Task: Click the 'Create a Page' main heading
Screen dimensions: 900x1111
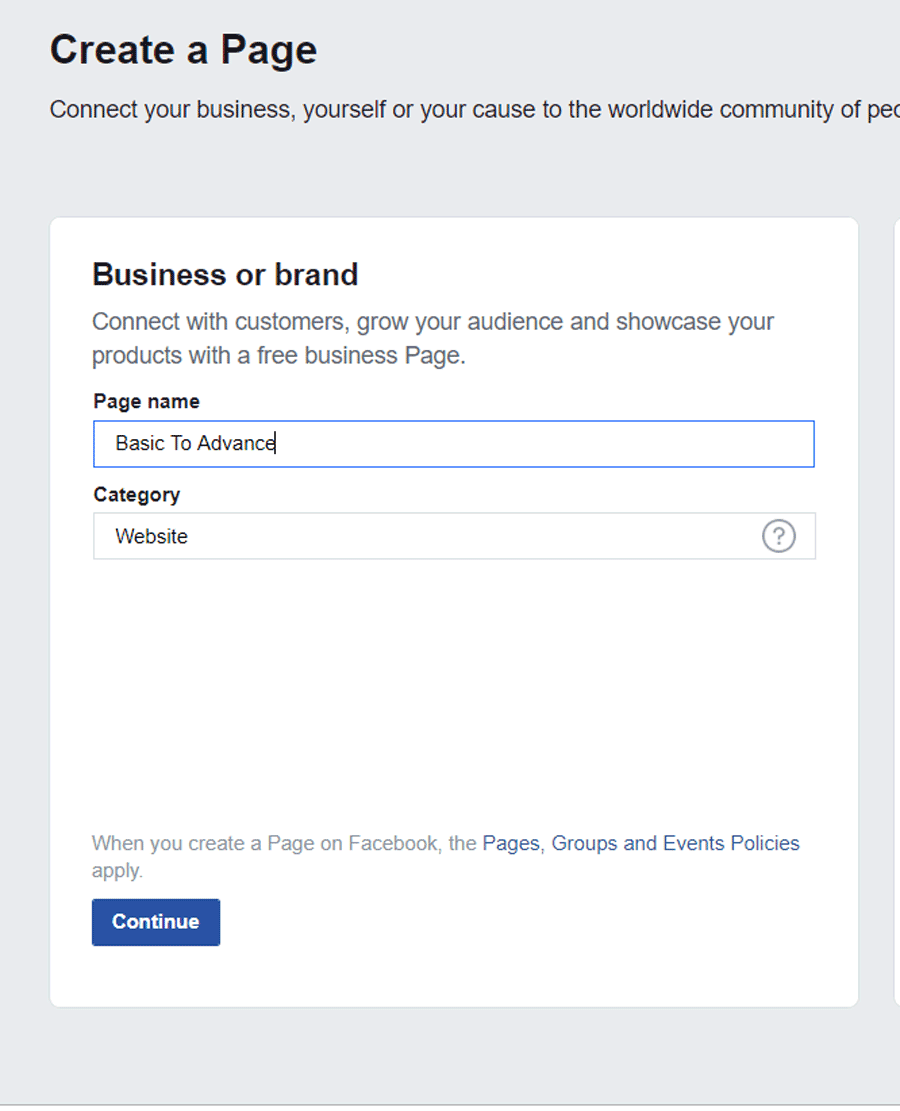Action: pyautogui.click(x=184, y=50)
